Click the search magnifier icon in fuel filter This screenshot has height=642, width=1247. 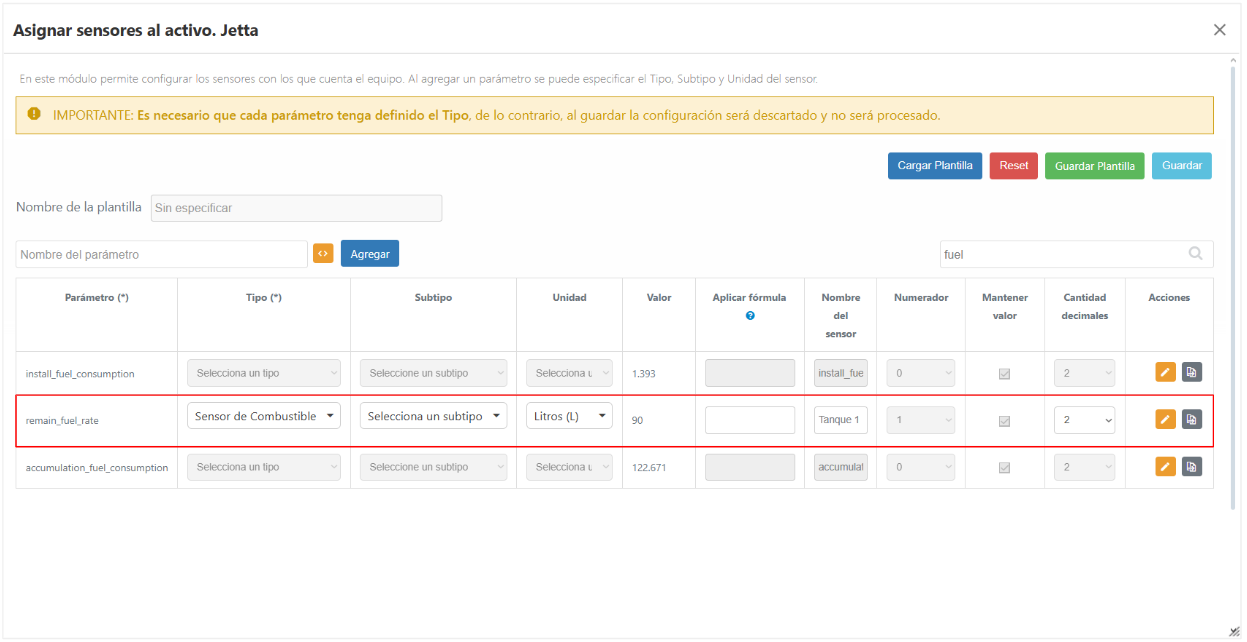pyautogui.click(x=1196, y=253)
